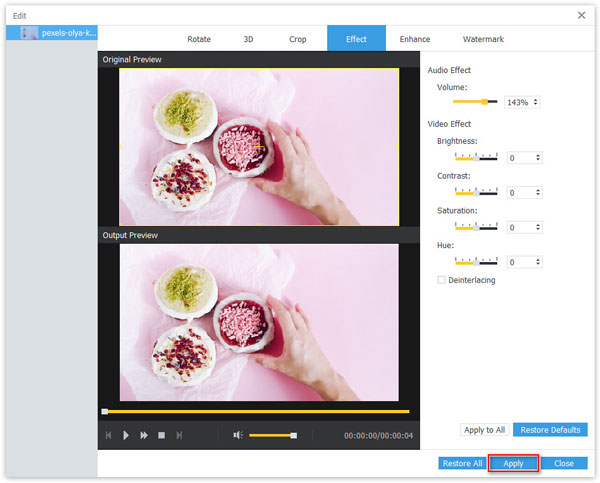Click the yellow video timeline progress bar
The height and width of the screenshot is (483, 600).
(x=257, y=411)
